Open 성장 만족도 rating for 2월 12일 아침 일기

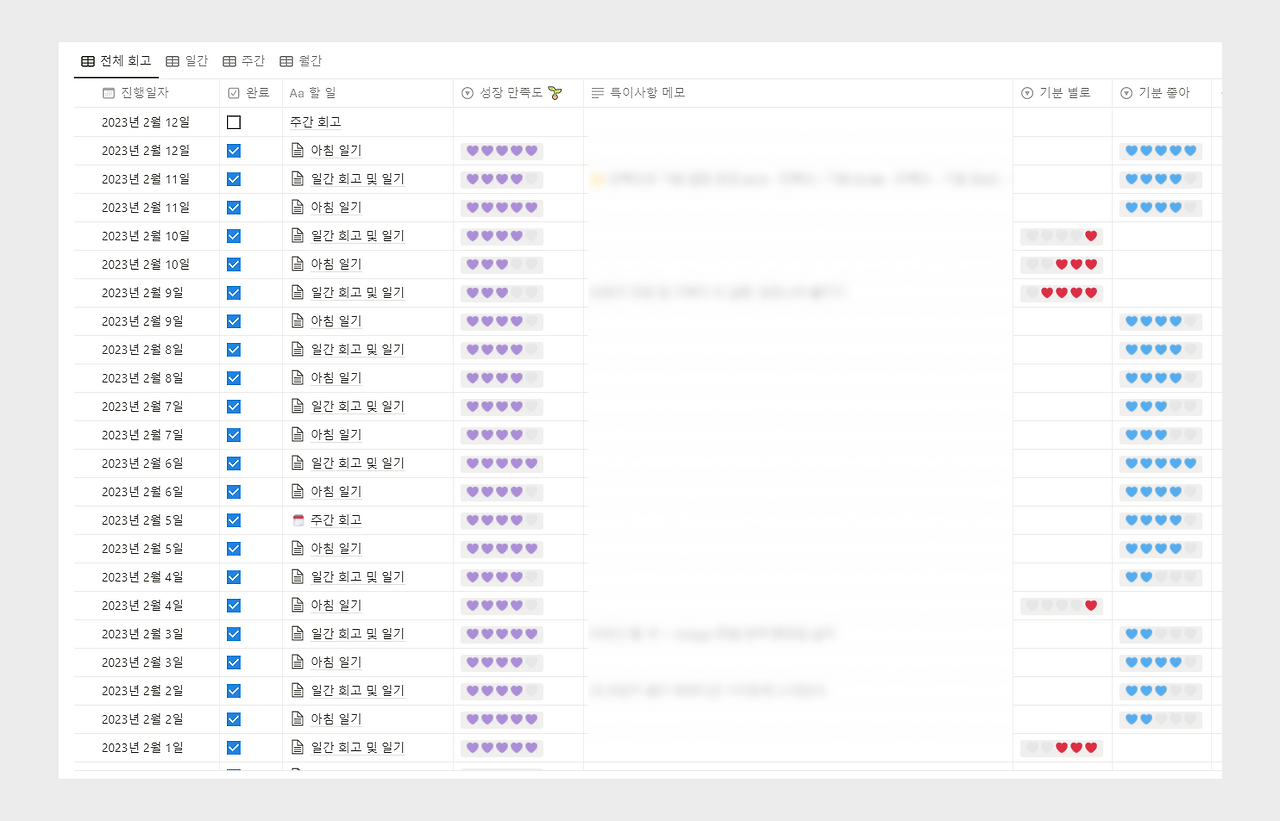[502, 151]
